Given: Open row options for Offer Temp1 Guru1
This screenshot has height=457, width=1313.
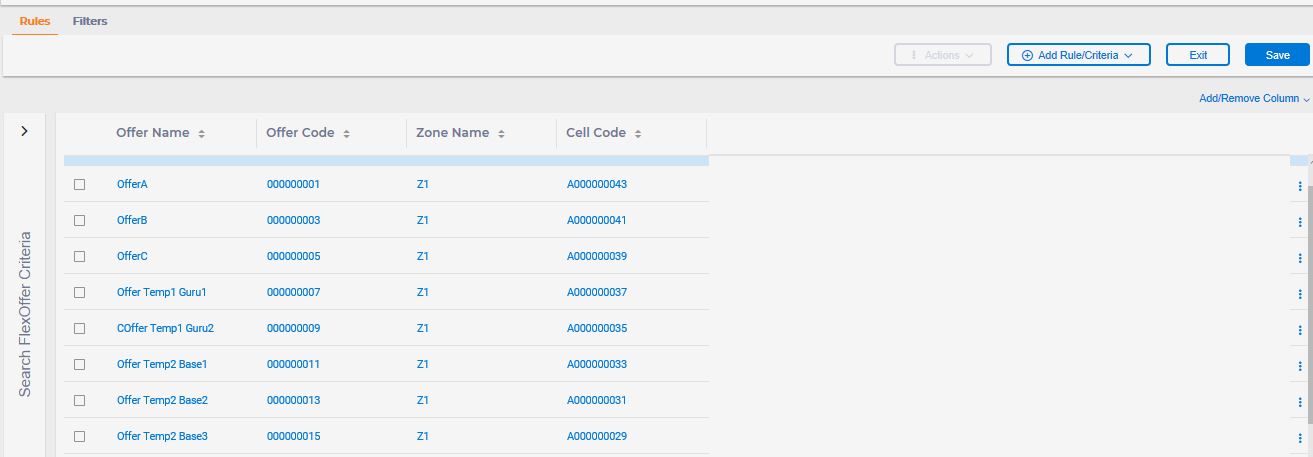Looking at the screenshot, I should point(1299,293).
